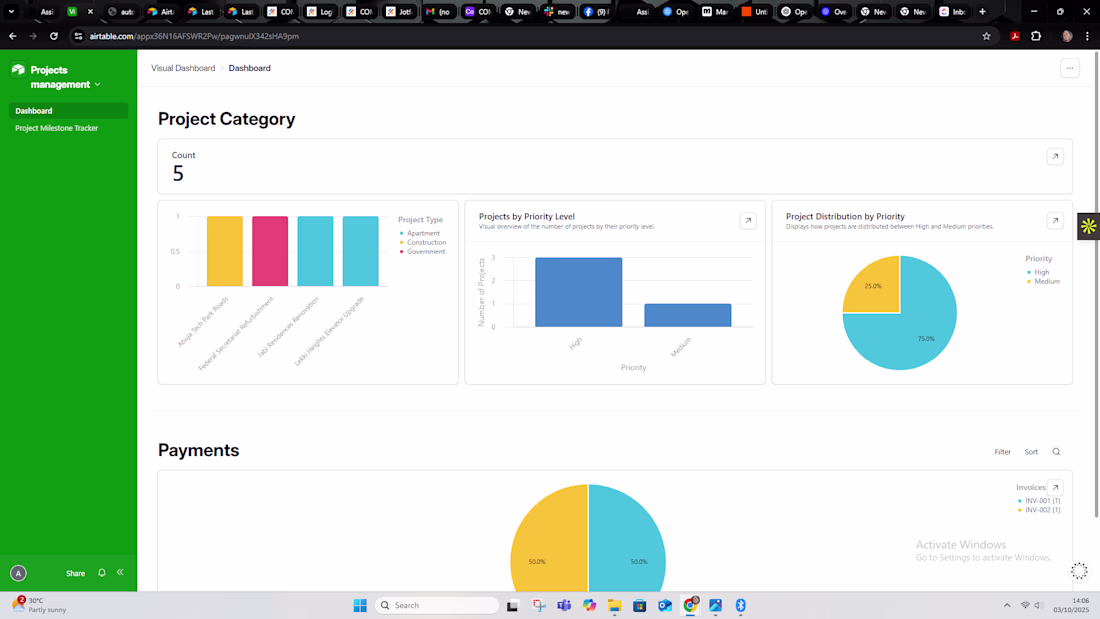
Task: Open the account avatar A
Action: 18,573
